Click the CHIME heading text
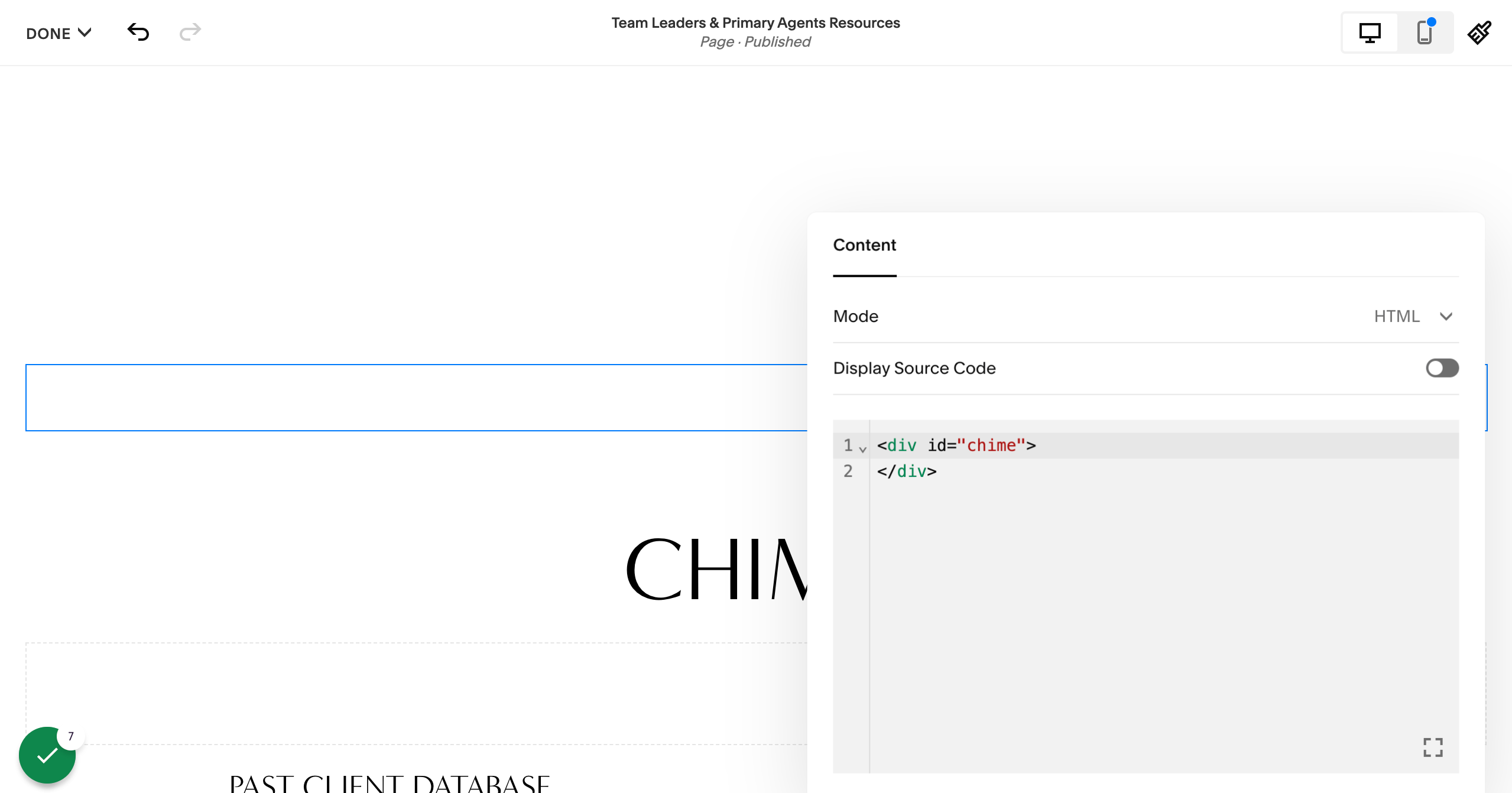Viewport: 1512px width, 793px height. tap(716, 568)
